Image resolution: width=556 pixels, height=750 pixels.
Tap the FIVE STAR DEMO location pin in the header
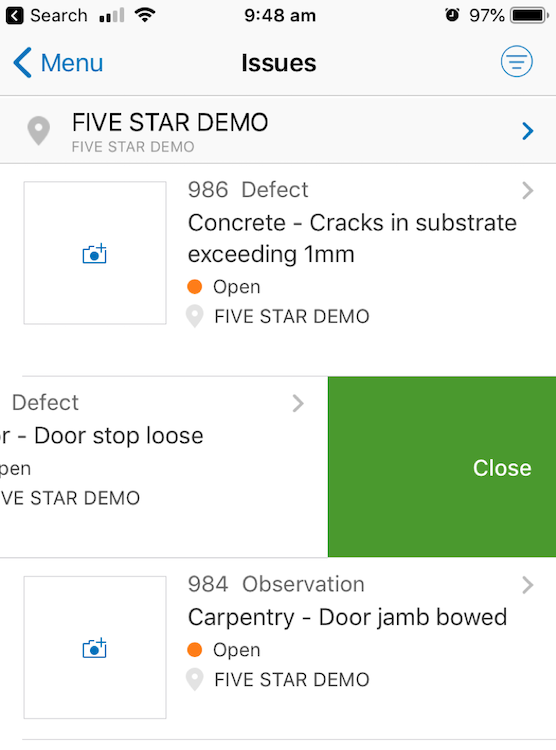39,131
